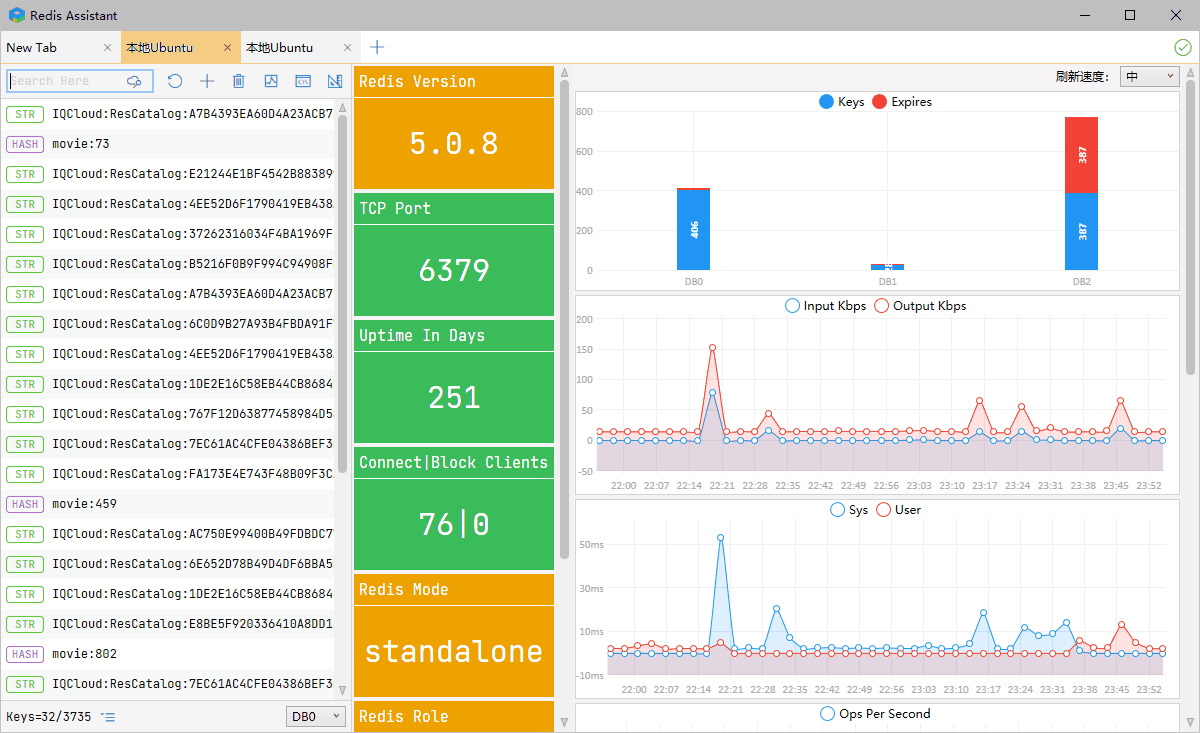This screenshot has height=733, width=1200.
Task: Select key IQCloud:ResCatalog:E8BE5F920336410A8DD1
Action: point(168,624)
